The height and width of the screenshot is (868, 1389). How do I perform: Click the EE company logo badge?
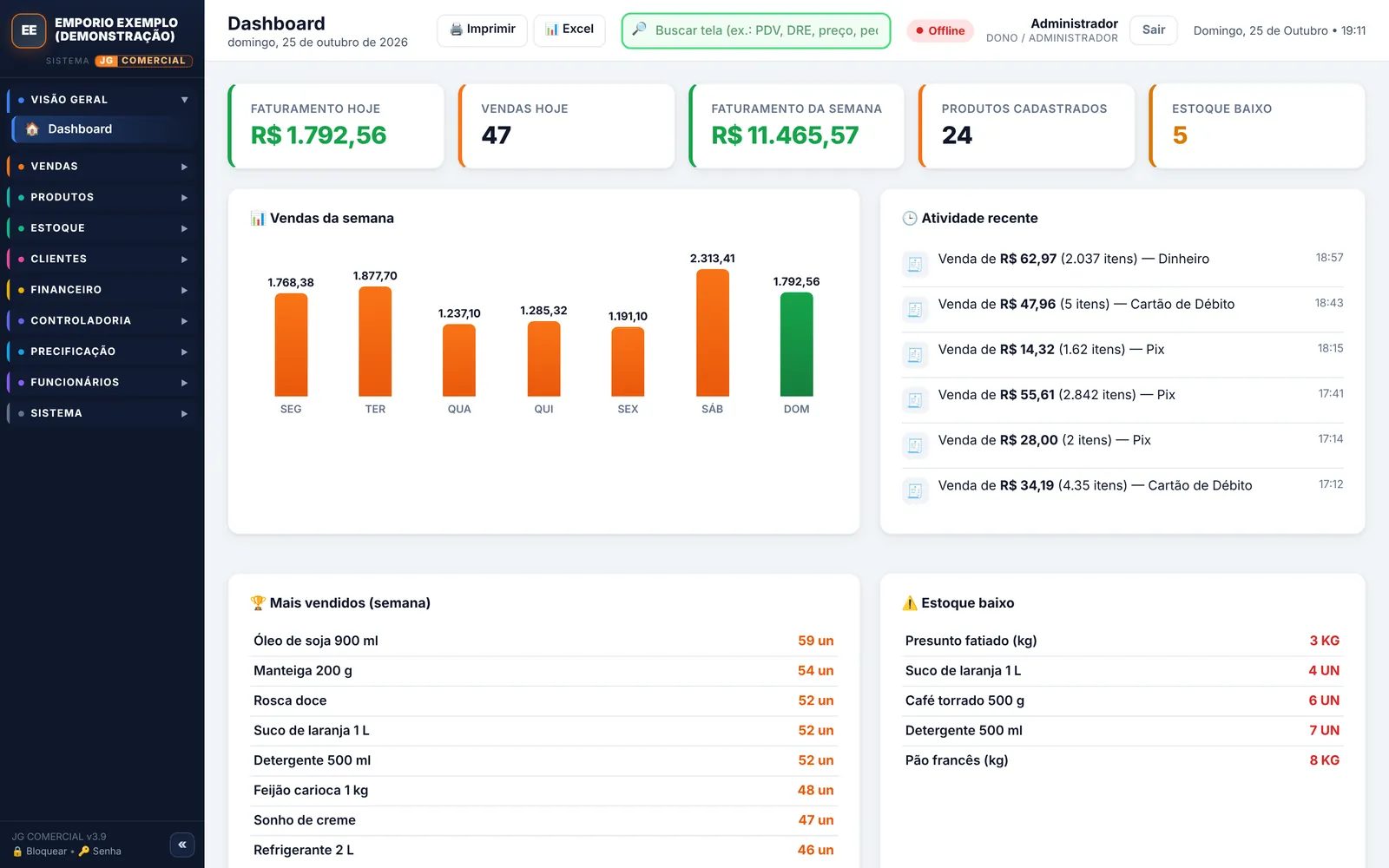(x=29, y=30)
